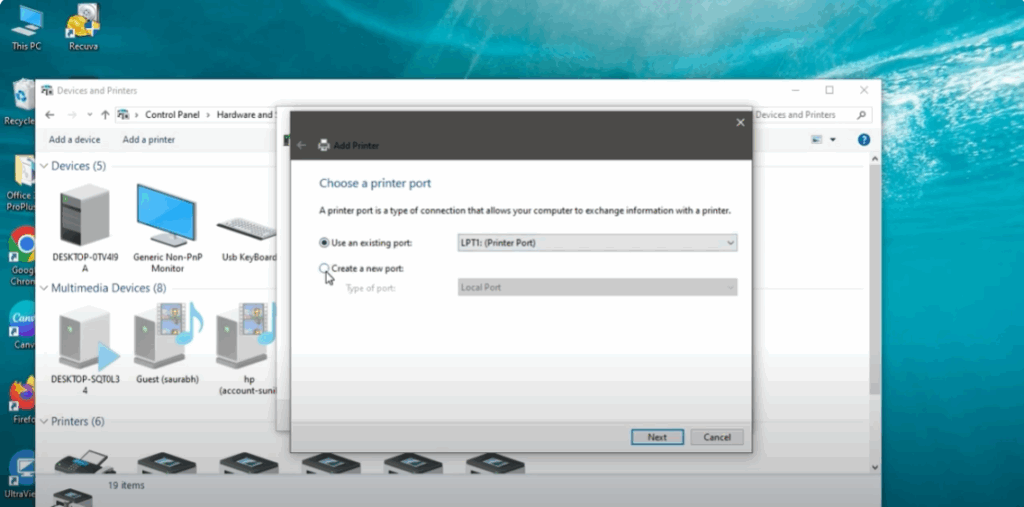Open Help with the blue question mark icon

point(864,140)
